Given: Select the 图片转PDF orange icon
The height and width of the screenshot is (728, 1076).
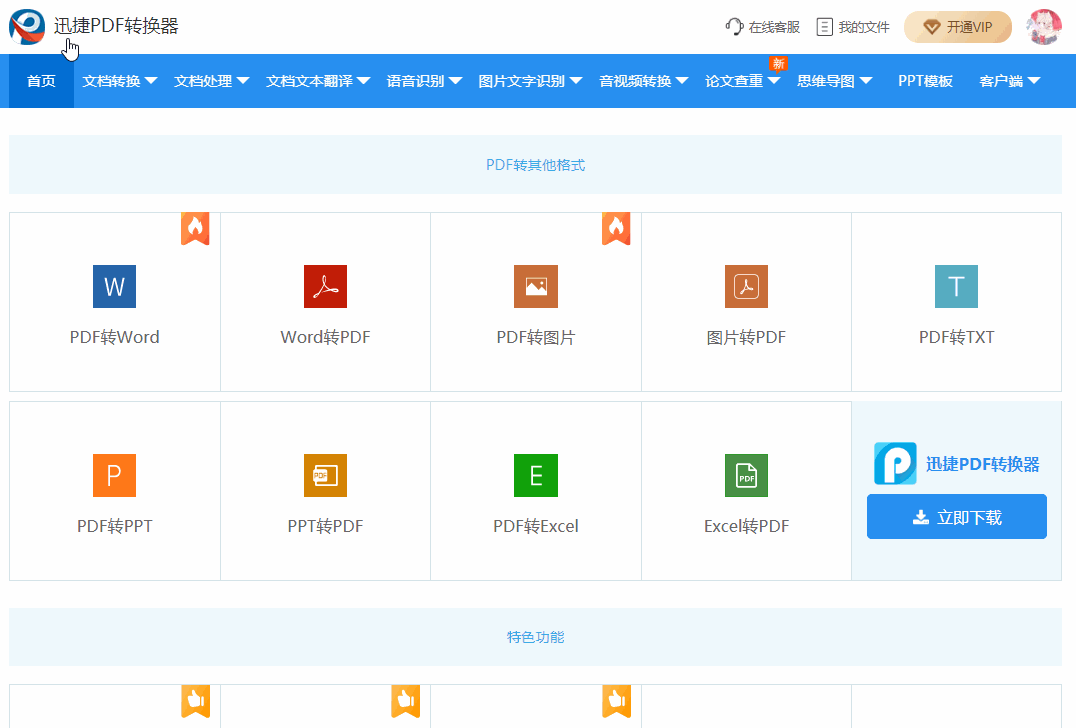Looking at the screenshot, I should [747, 286].
